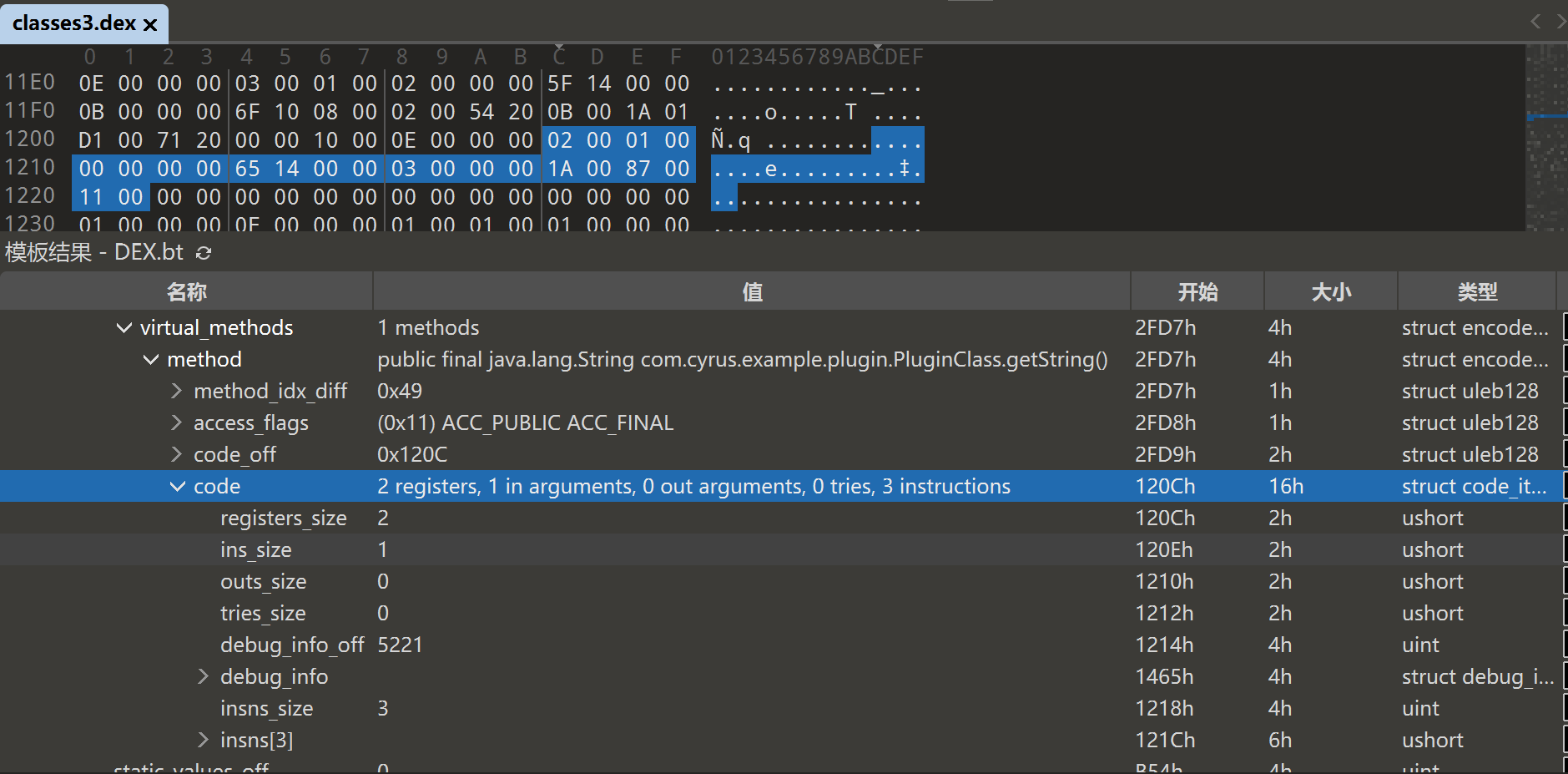The width and height of the screenshot is (1568, 774).
Task: Click hex row address 11E0
Action: (30, 82)
